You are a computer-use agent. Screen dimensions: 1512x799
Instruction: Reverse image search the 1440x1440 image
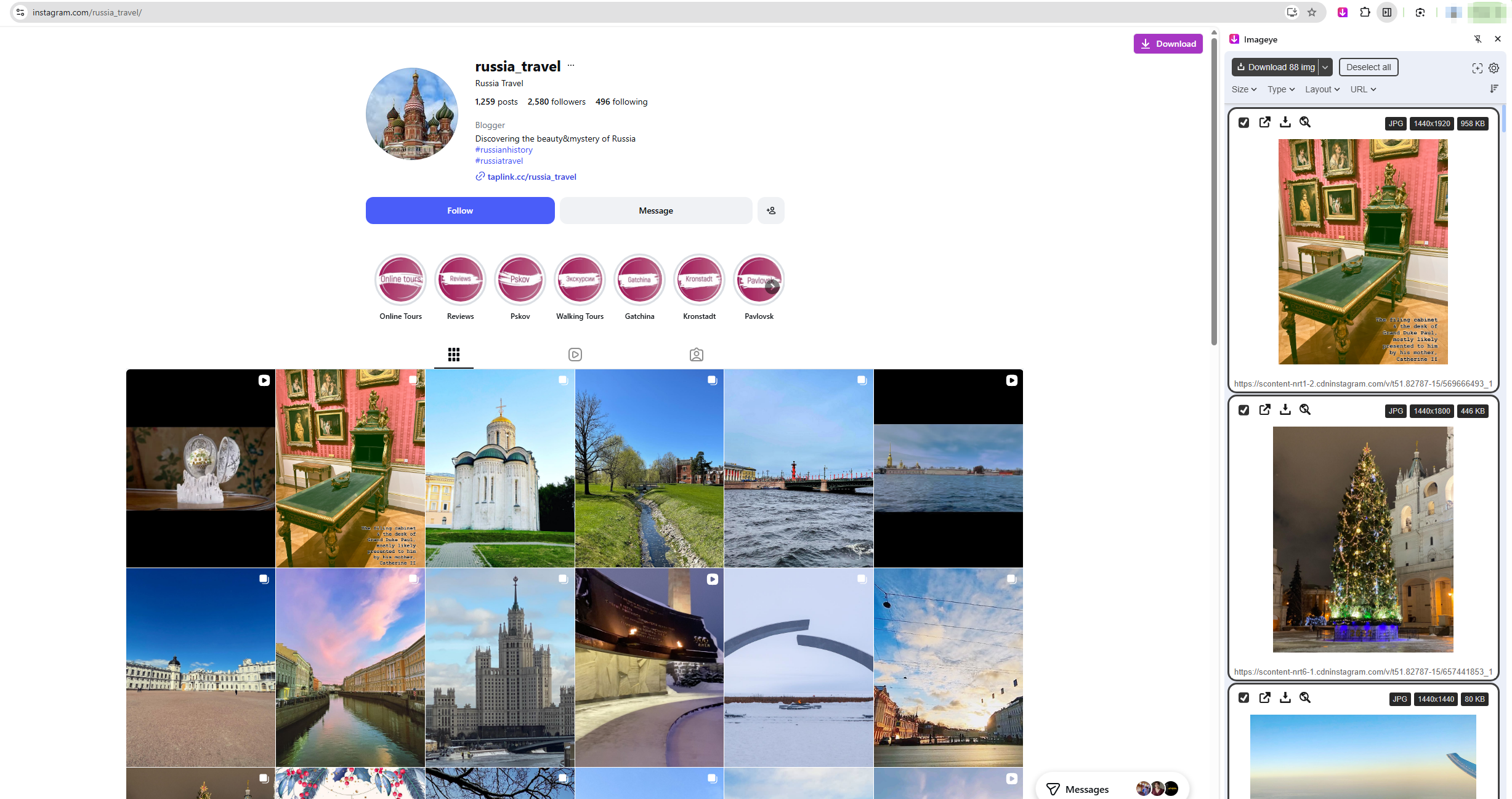pos(1305,698)
